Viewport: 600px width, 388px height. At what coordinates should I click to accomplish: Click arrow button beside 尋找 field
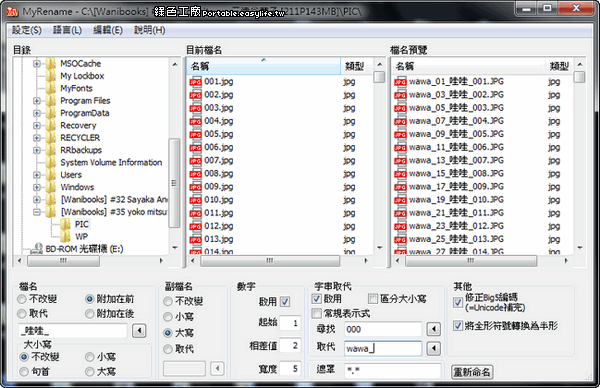click(x=434, y=329)
